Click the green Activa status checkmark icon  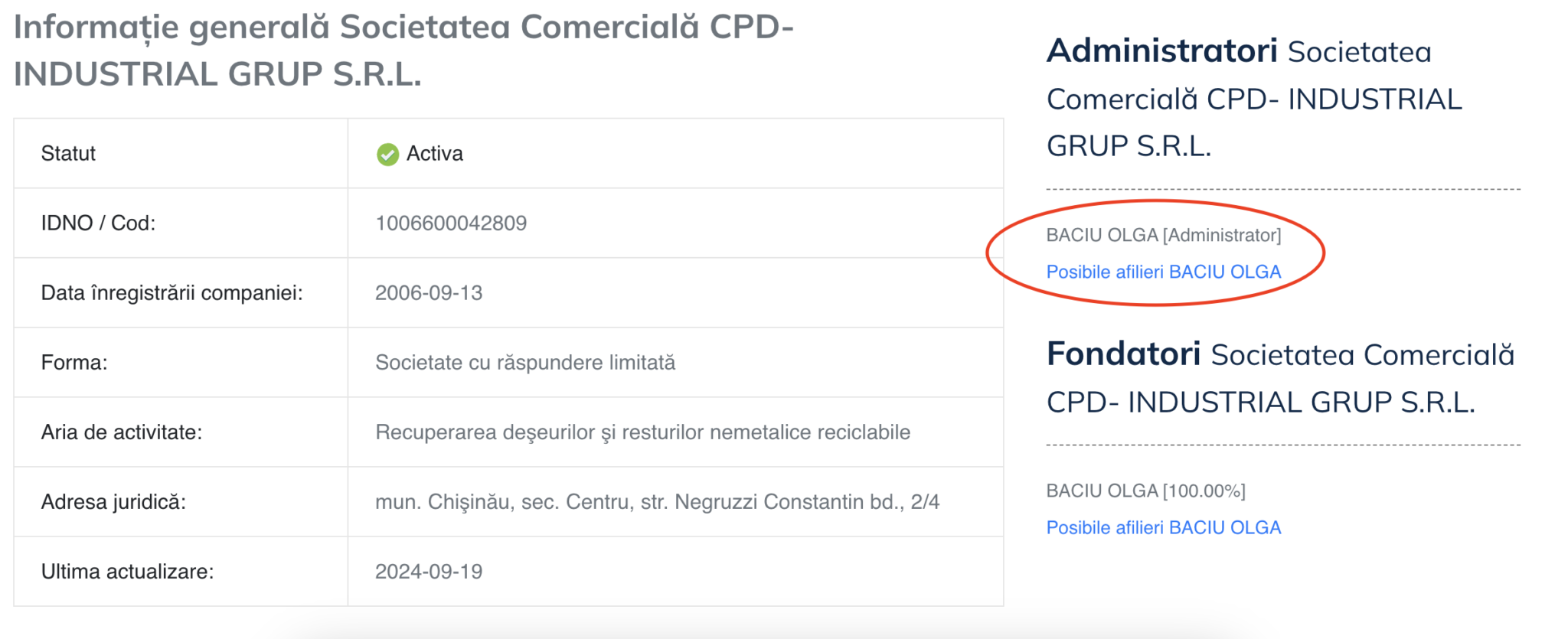point(387,155)
